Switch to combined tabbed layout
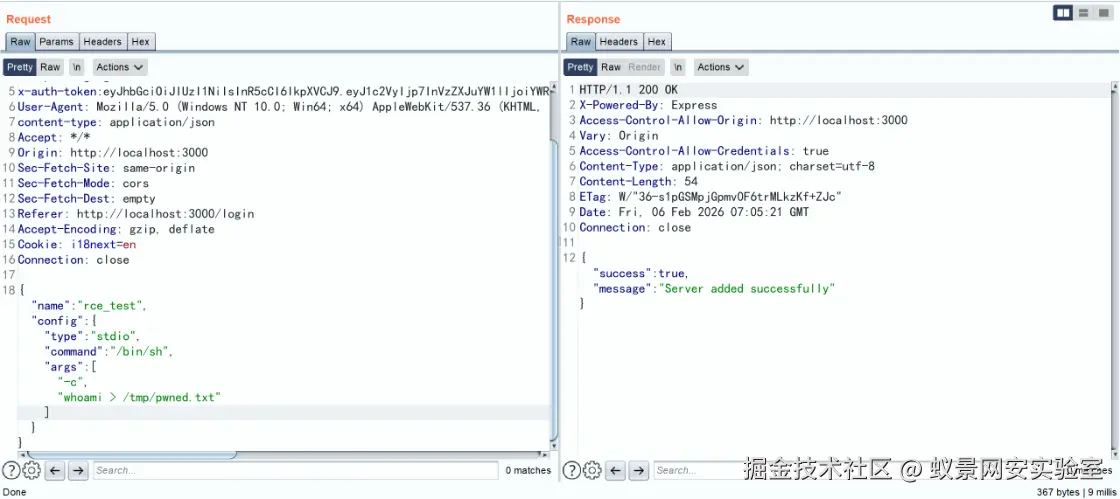The image size is (1120, 499). click(1103, 13)
